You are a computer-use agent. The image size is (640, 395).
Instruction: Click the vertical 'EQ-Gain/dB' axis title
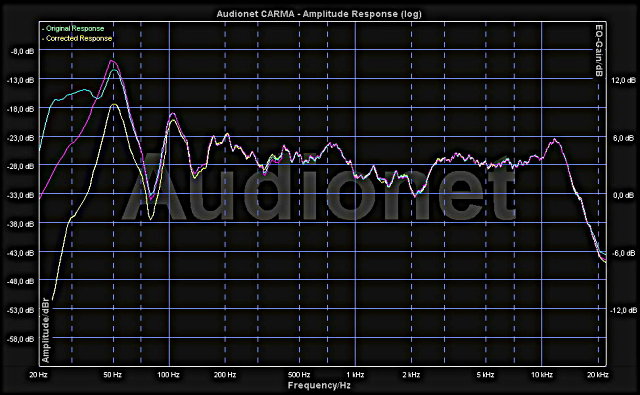(x=599, y=51)
